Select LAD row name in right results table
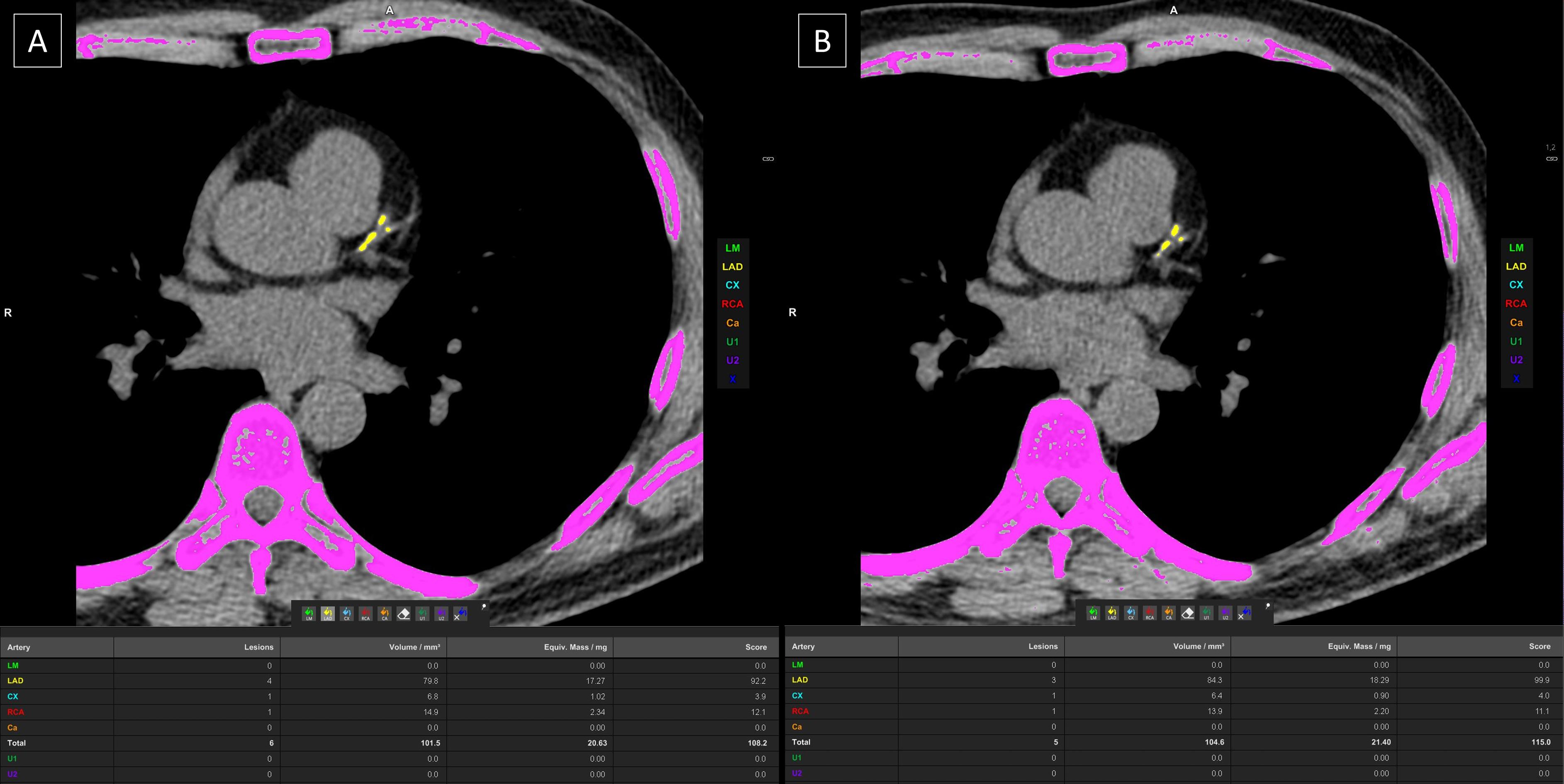The height and width of the screenshot is (784, 1564). 799,680
